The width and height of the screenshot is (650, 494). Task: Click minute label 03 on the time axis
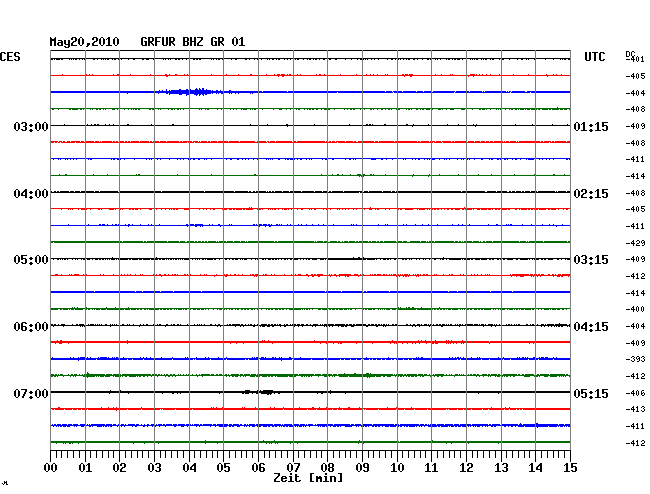click(154, 468)
